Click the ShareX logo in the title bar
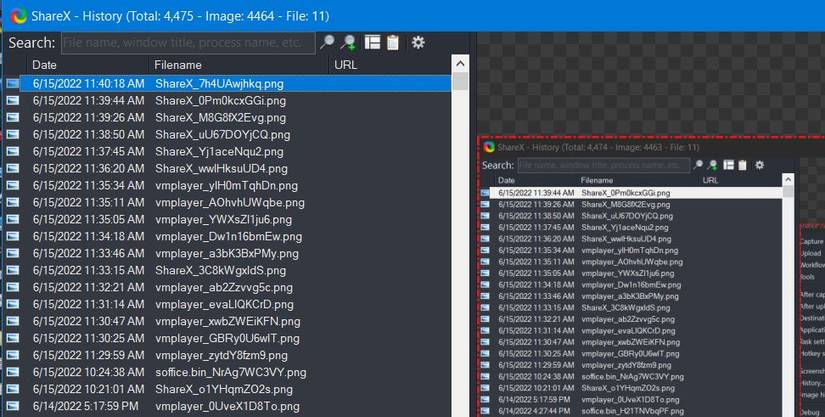This screenshot has height=417, width=825. coord(19,16)
